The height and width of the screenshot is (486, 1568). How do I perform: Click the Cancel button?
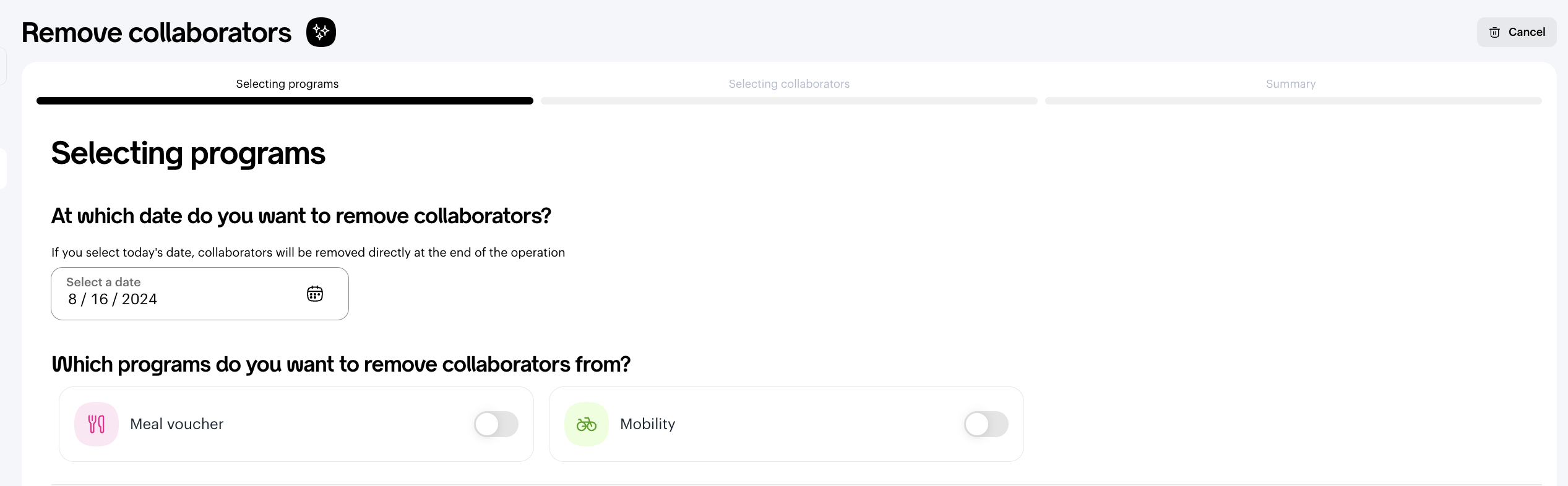coord(1517,32)
